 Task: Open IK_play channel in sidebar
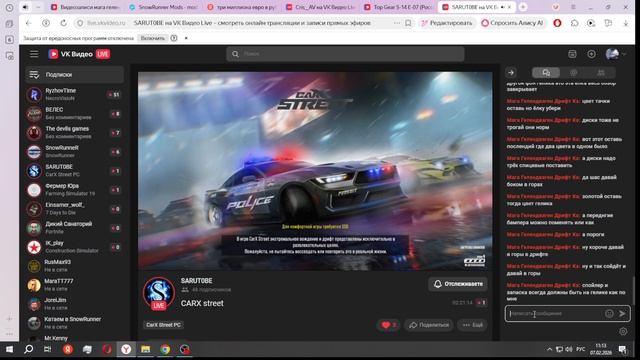click(75, 247)
